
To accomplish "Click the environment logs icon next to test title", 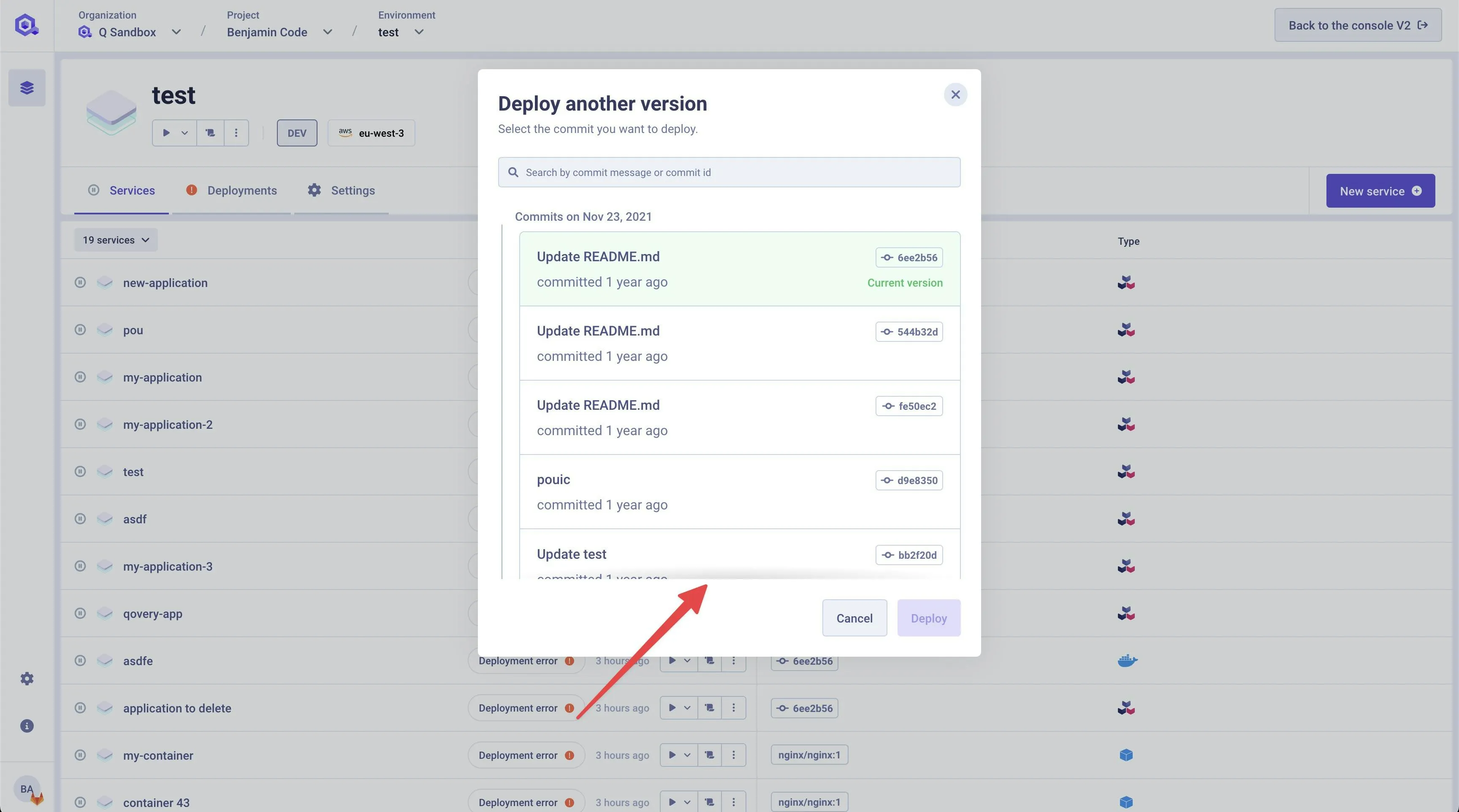I will 210,133.
